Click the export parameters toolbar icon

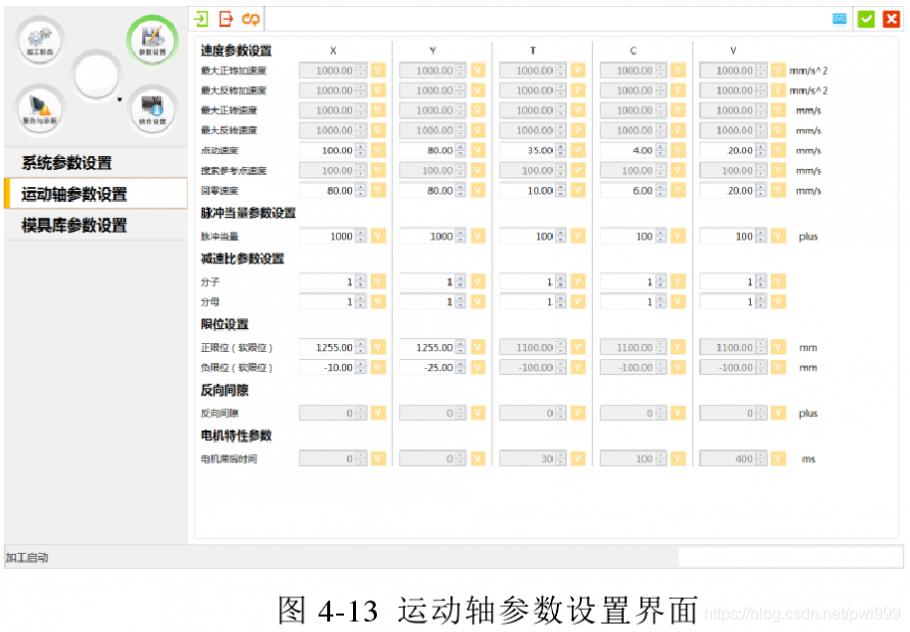click(x=228, y=18)
